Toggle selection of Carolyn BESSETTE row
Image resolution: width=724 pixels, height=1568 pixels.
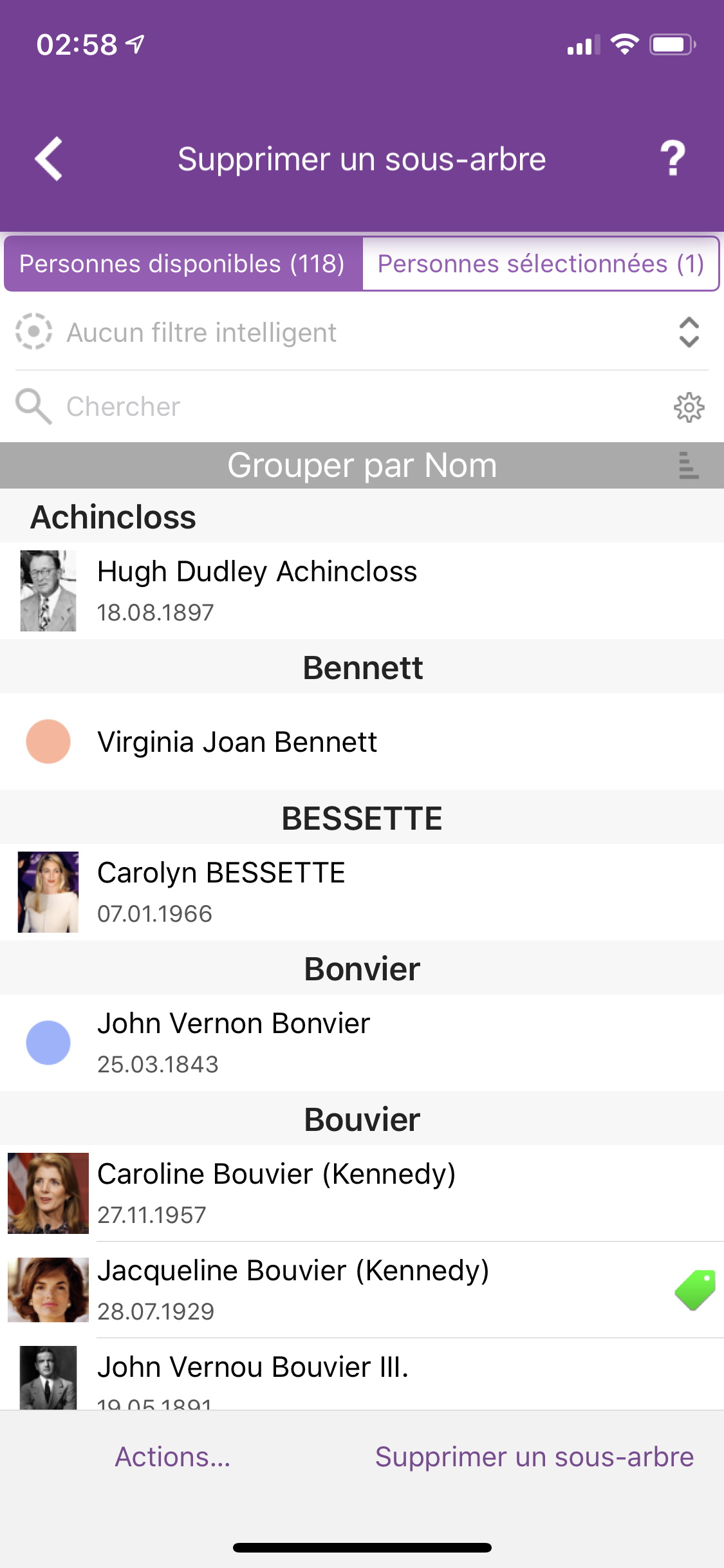pos(362,892)
